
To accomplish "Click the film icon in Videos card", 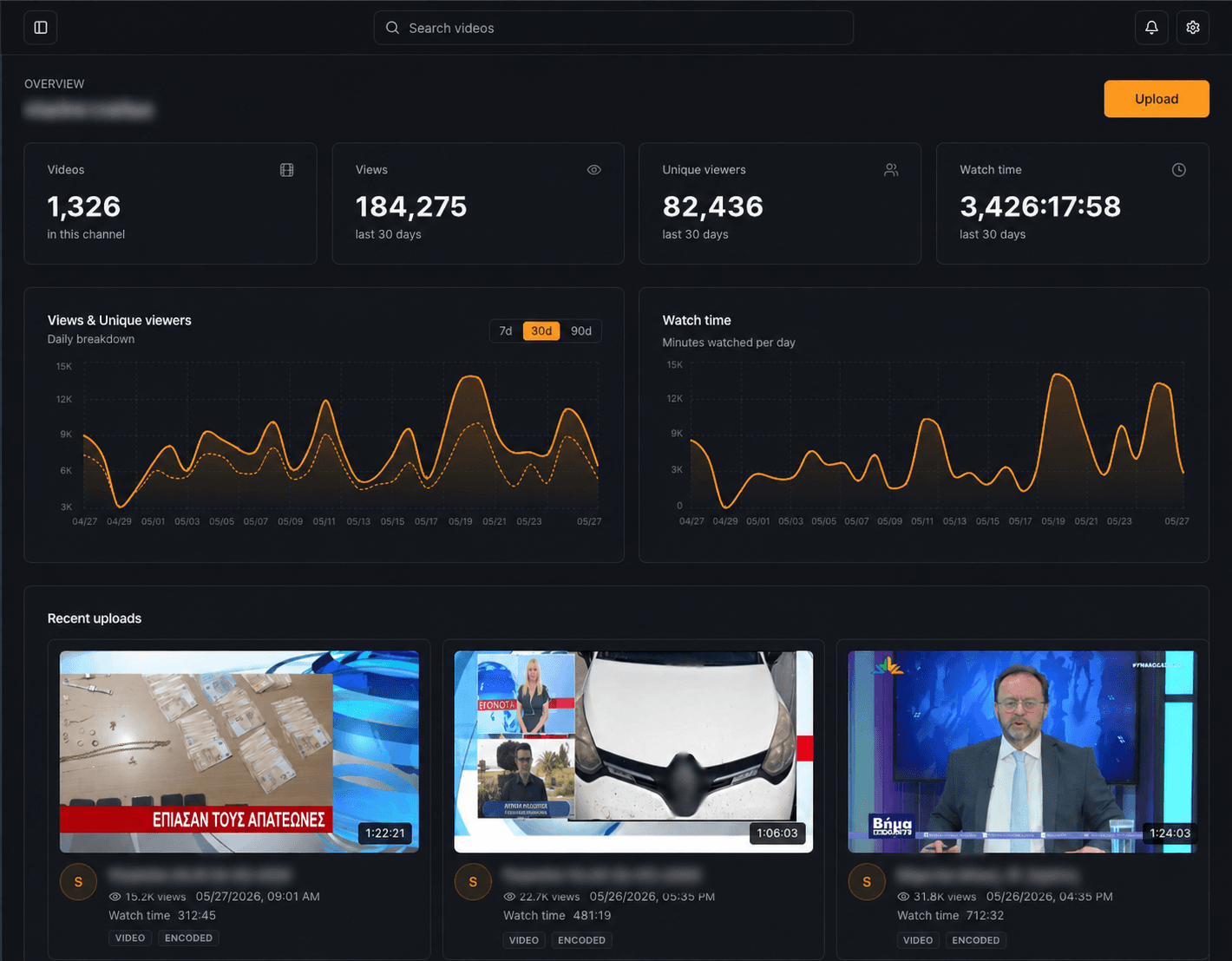I will [x=287, y=170].
